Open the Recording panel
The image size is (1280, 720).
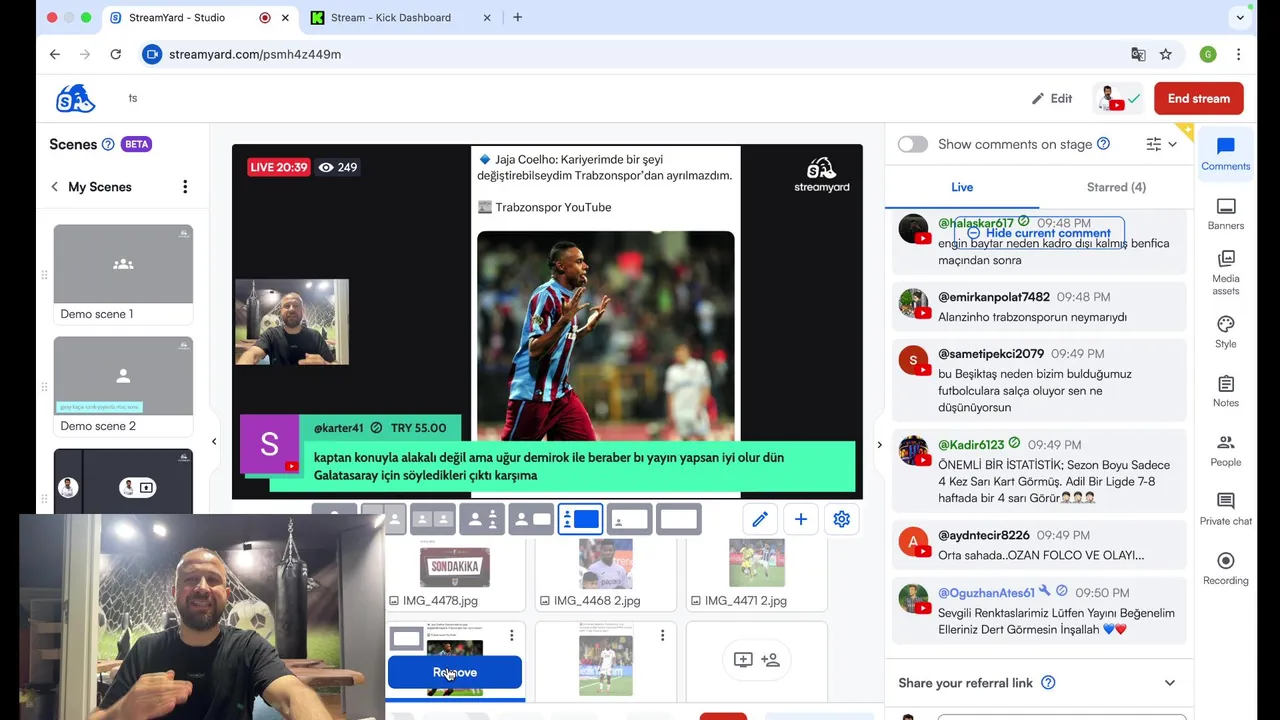click(x=1226, y=568)
